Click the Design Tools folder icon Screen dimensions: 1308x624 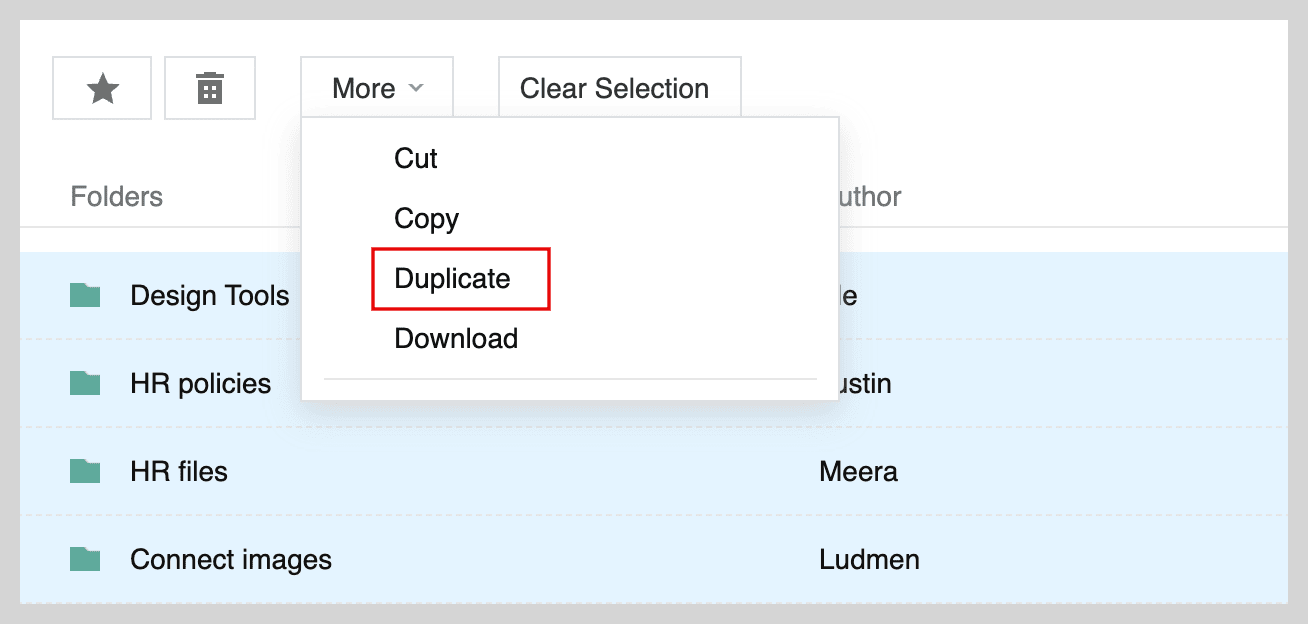(85, 295)
